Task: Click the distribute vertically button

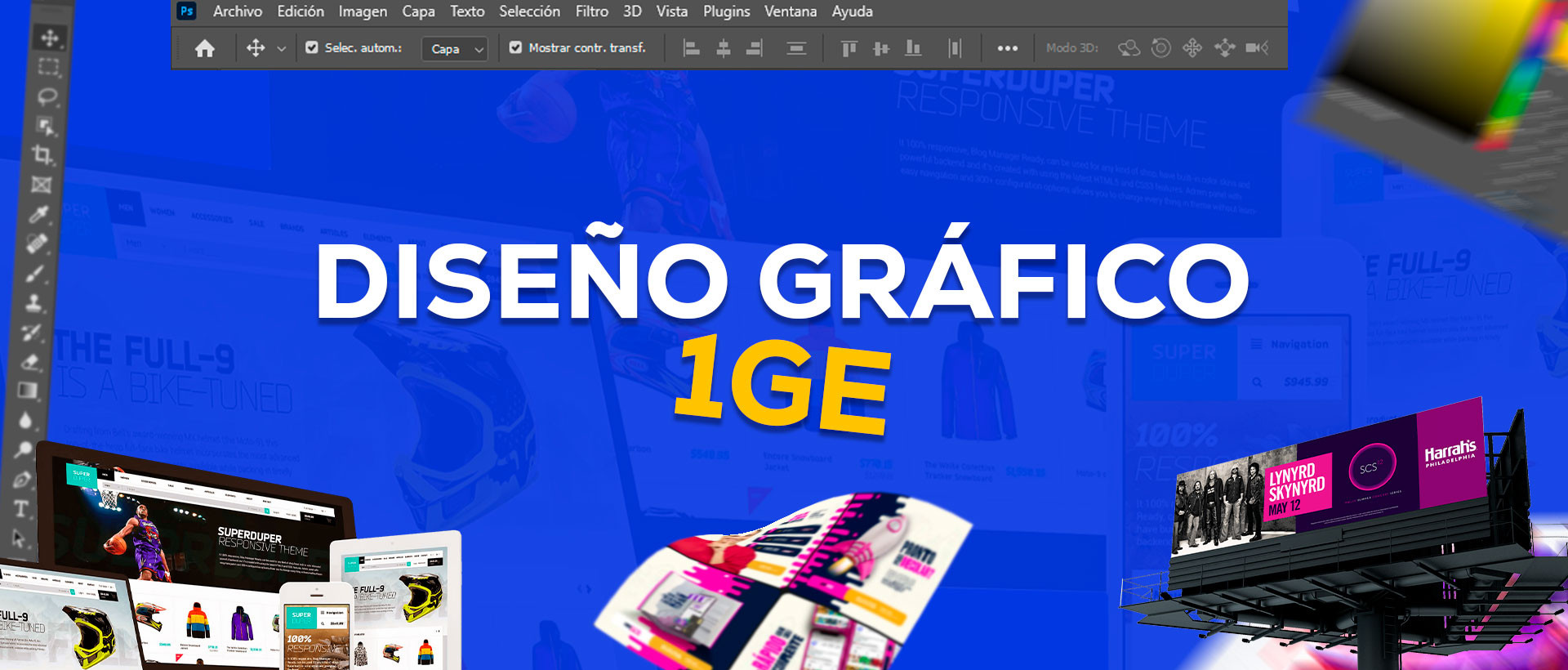Action: [796, 48]
